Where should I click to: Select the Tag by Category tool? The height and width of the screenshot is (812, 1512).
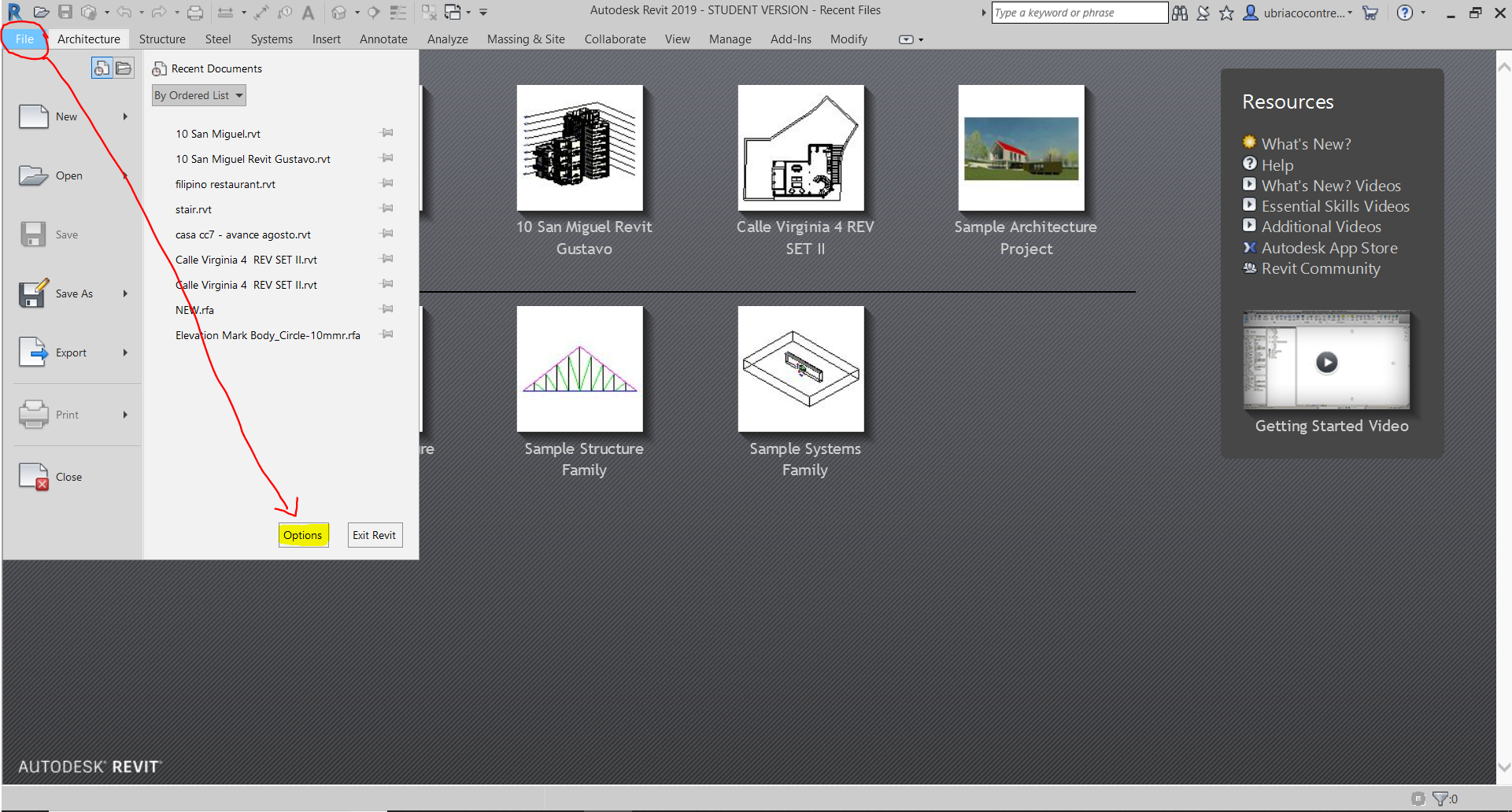pyautogui.click(x=285, y=13)
